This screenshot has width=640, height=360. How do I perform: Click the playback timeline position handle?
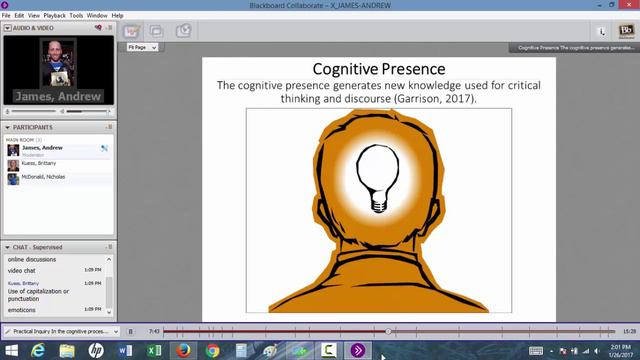coord(388,331)
